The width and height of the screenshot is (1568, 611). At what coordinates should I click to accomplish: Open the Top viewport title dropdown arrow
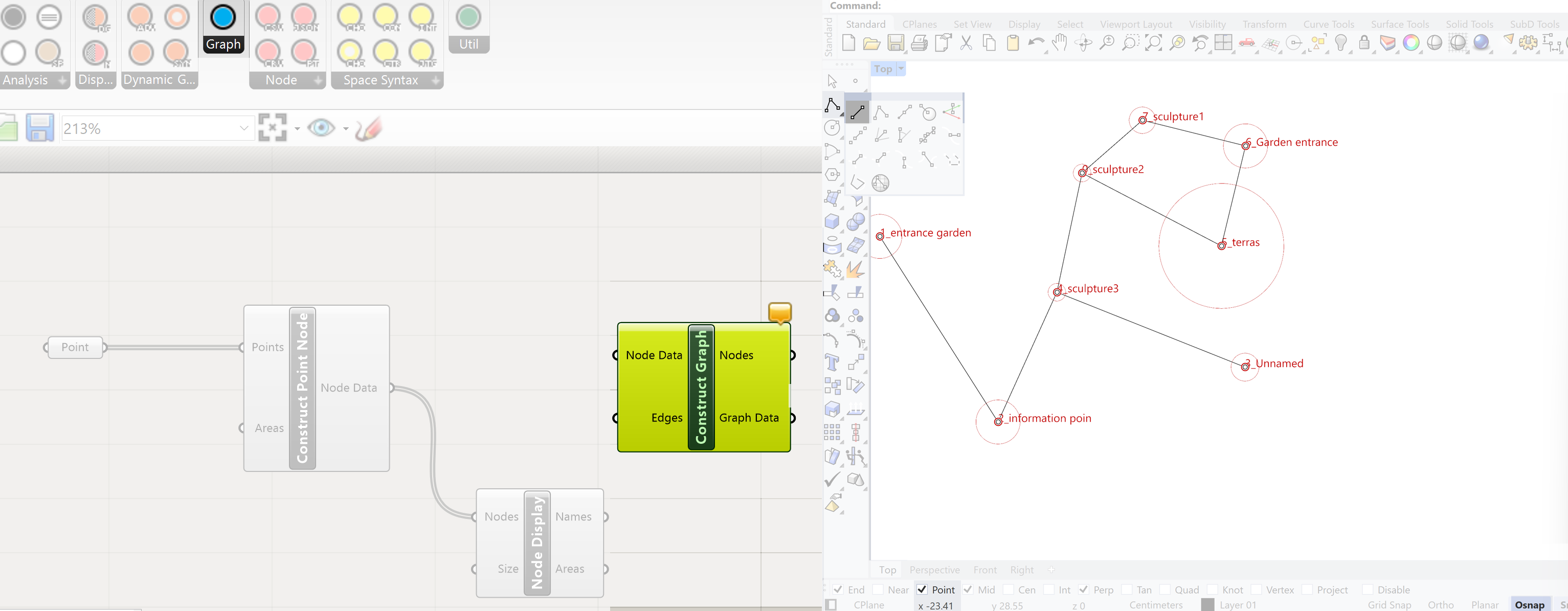902,69
